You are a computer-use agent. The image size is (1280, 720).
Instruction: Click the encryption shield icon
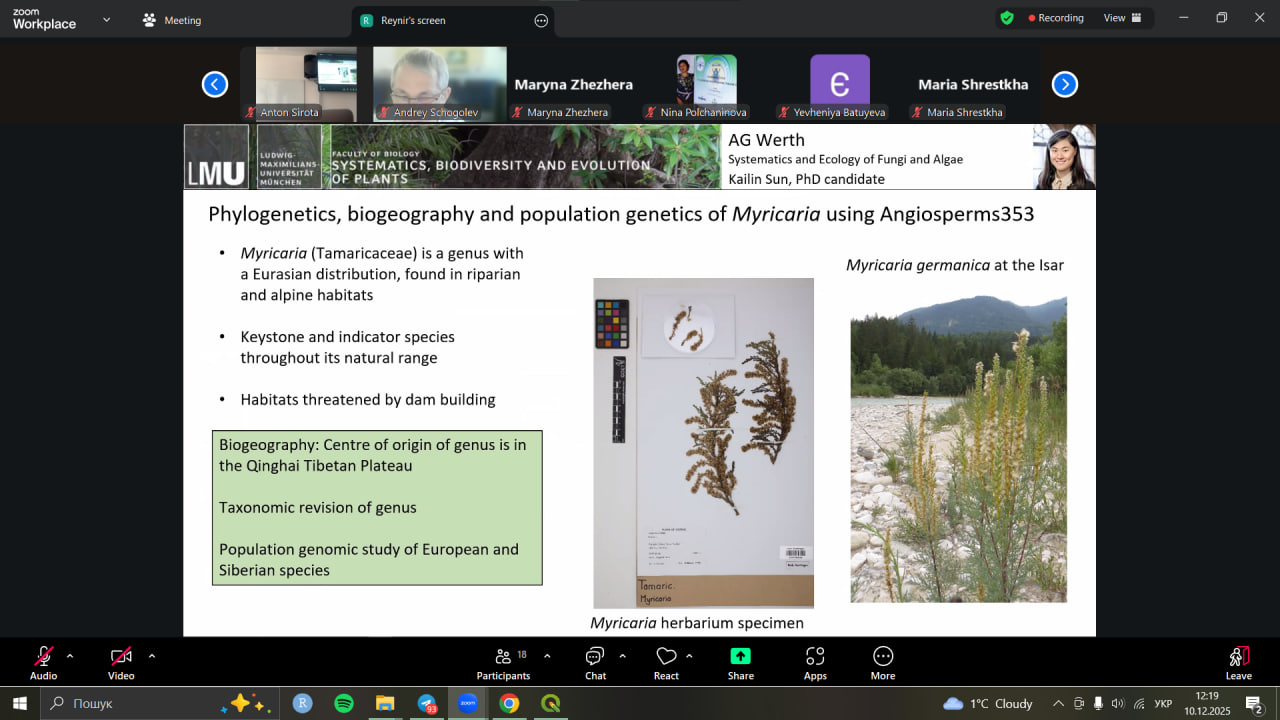coord(1007,18)
